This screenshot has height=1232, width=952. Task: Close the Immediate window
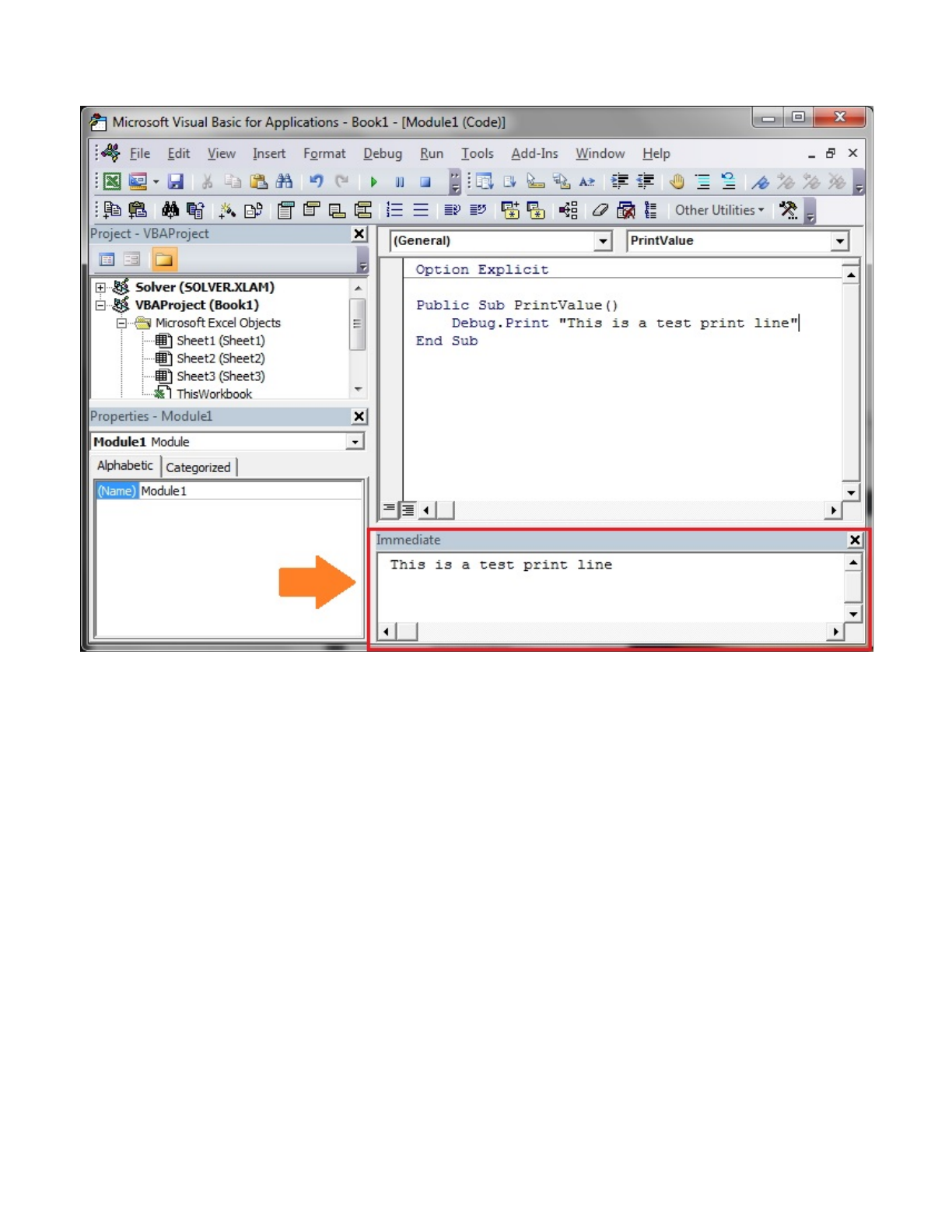(x=855, y=540)
